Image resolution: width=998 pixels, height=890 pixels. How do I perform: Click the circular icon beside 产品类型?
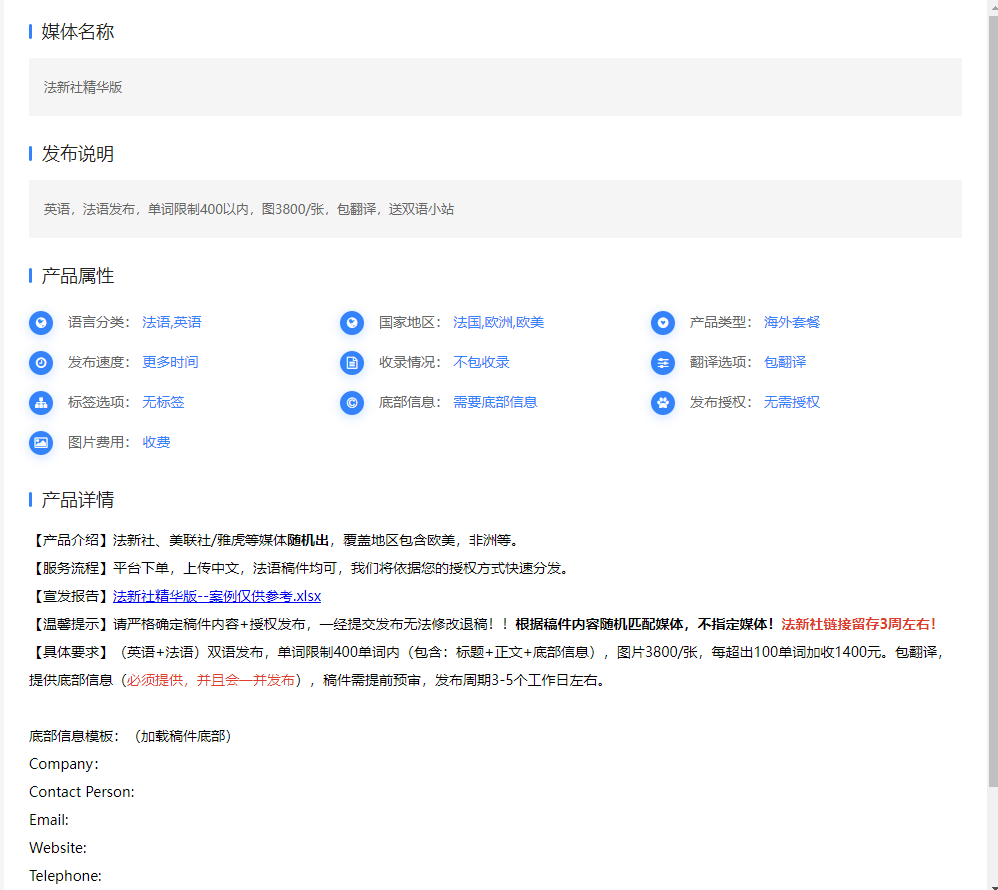click(663, 323)
